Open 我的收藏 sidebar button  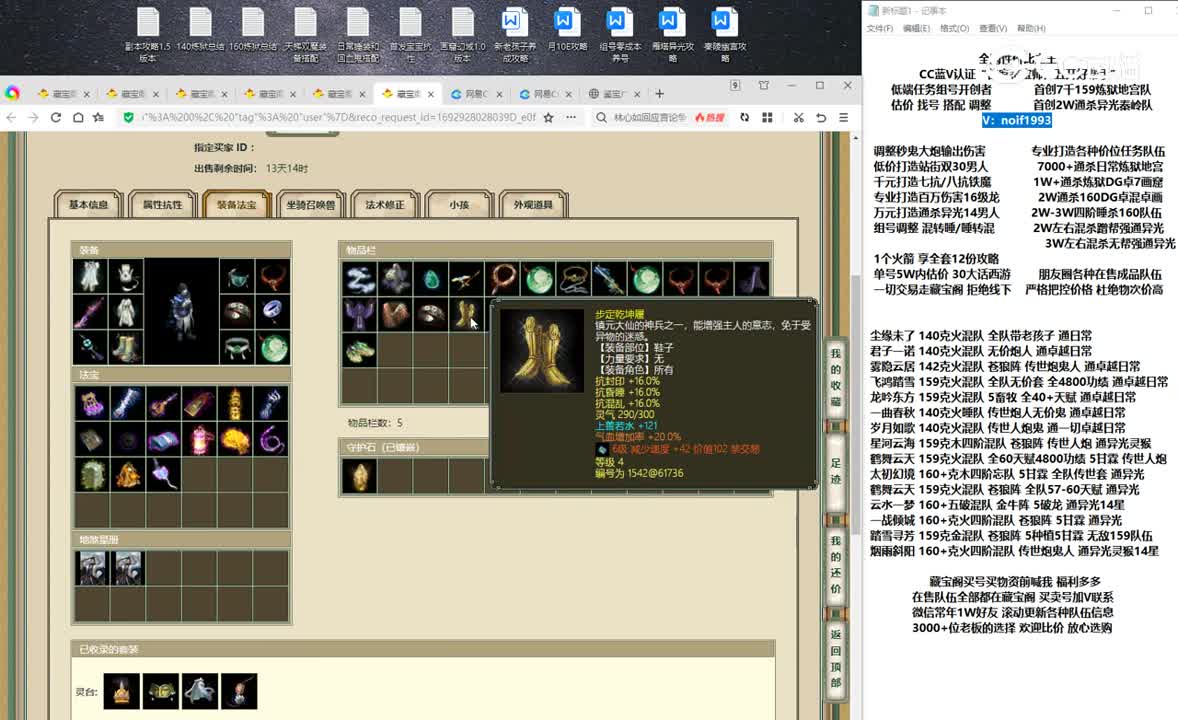835,377
